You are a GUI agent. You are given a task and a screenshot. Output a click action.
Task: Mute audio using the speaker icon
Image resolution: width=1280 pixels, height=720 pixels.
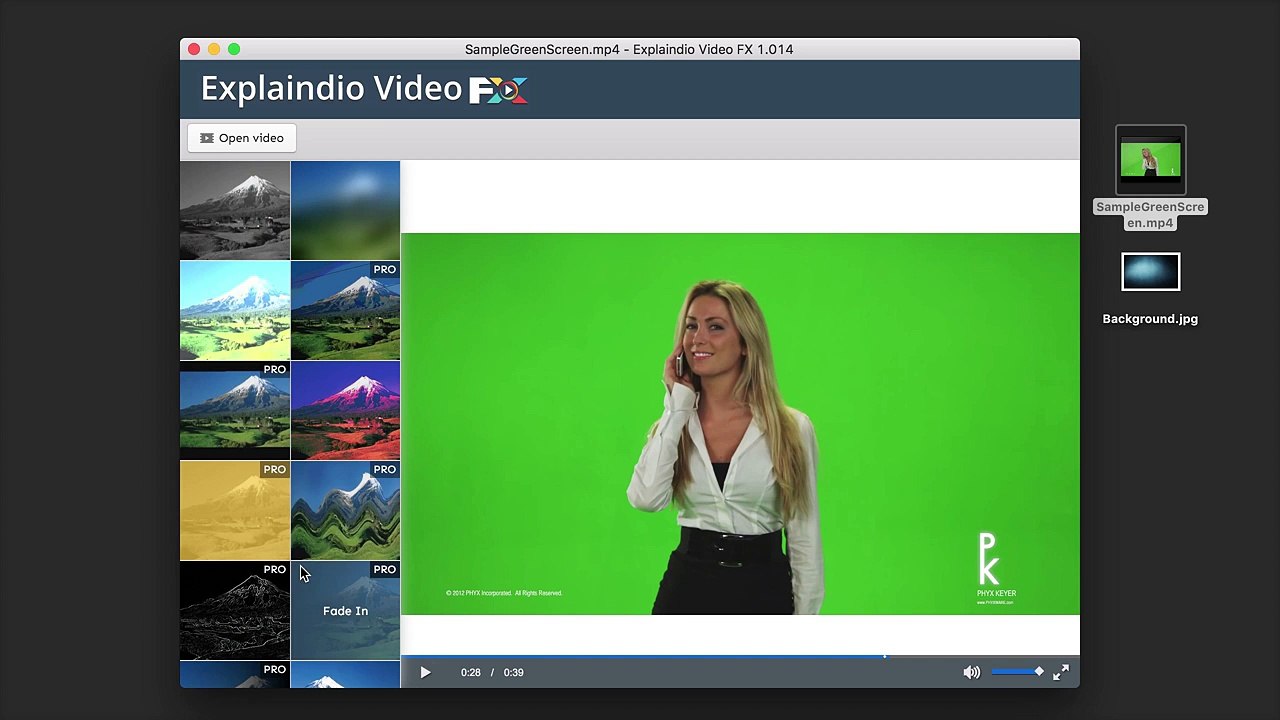click(x=971, y=673)
